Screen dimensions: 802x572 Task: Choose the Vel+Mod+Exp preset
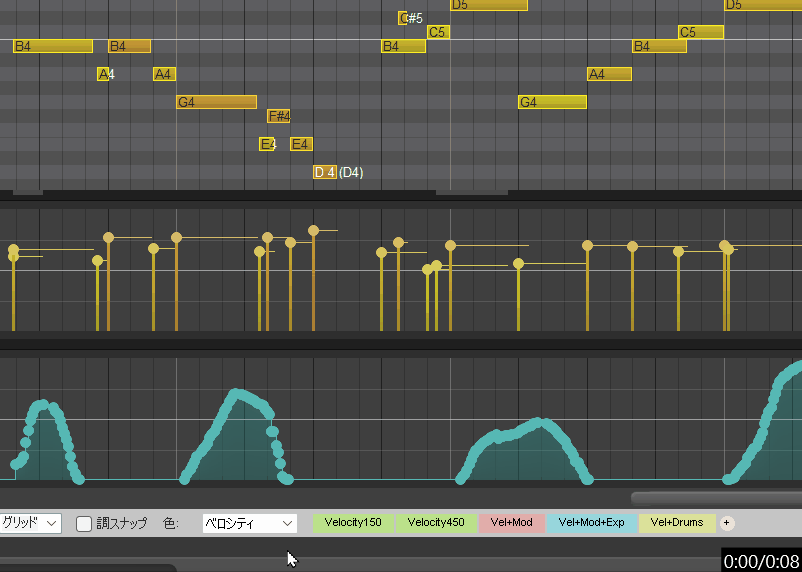tap(591, 523)
